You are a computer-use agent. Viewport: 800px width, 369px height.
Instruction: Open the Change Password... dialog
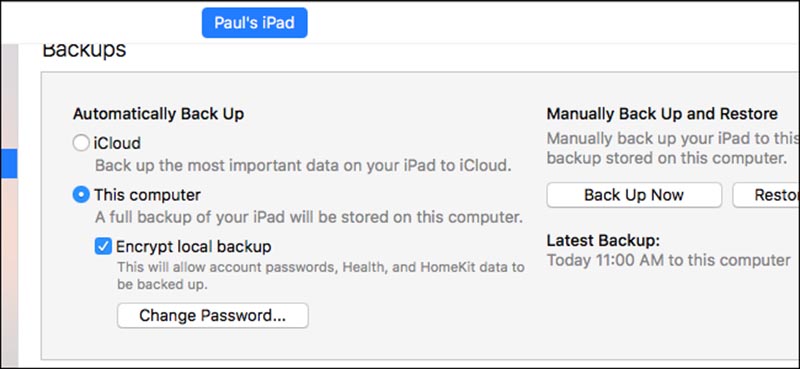[x=213, y=315]
